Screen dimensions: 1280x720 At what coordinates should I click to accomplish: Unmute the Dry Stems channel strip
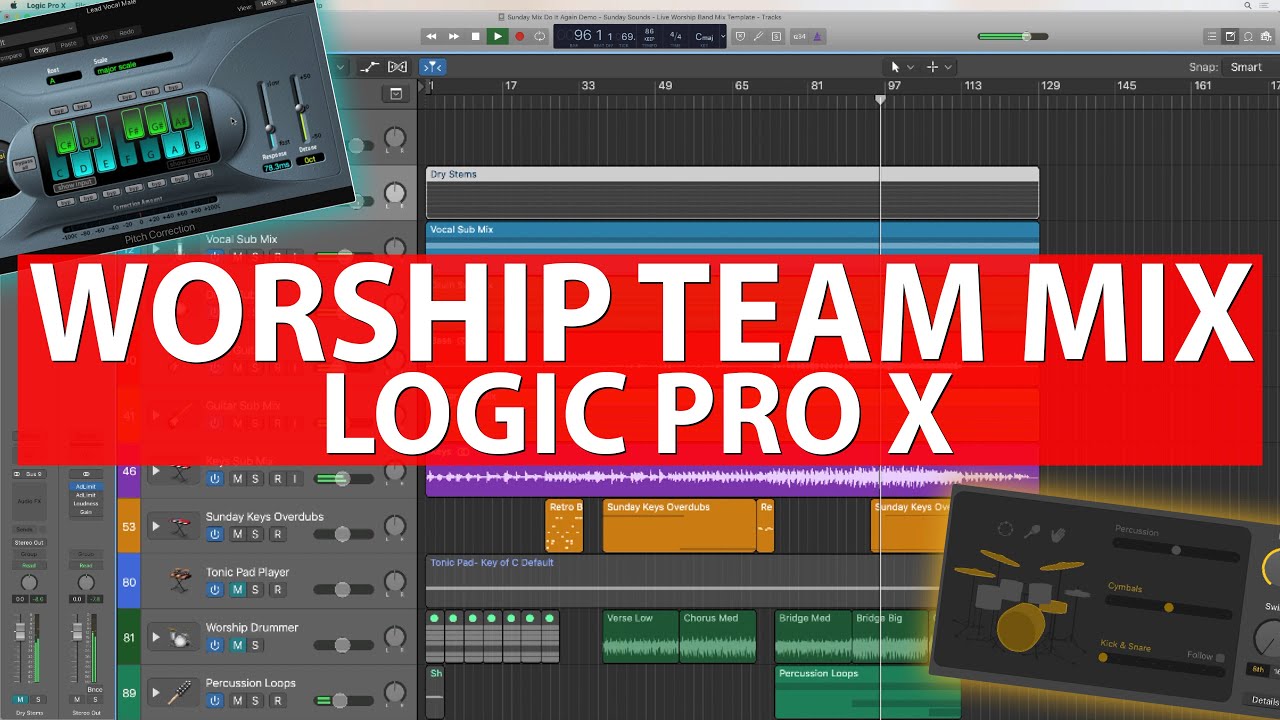tap(21, 699)
